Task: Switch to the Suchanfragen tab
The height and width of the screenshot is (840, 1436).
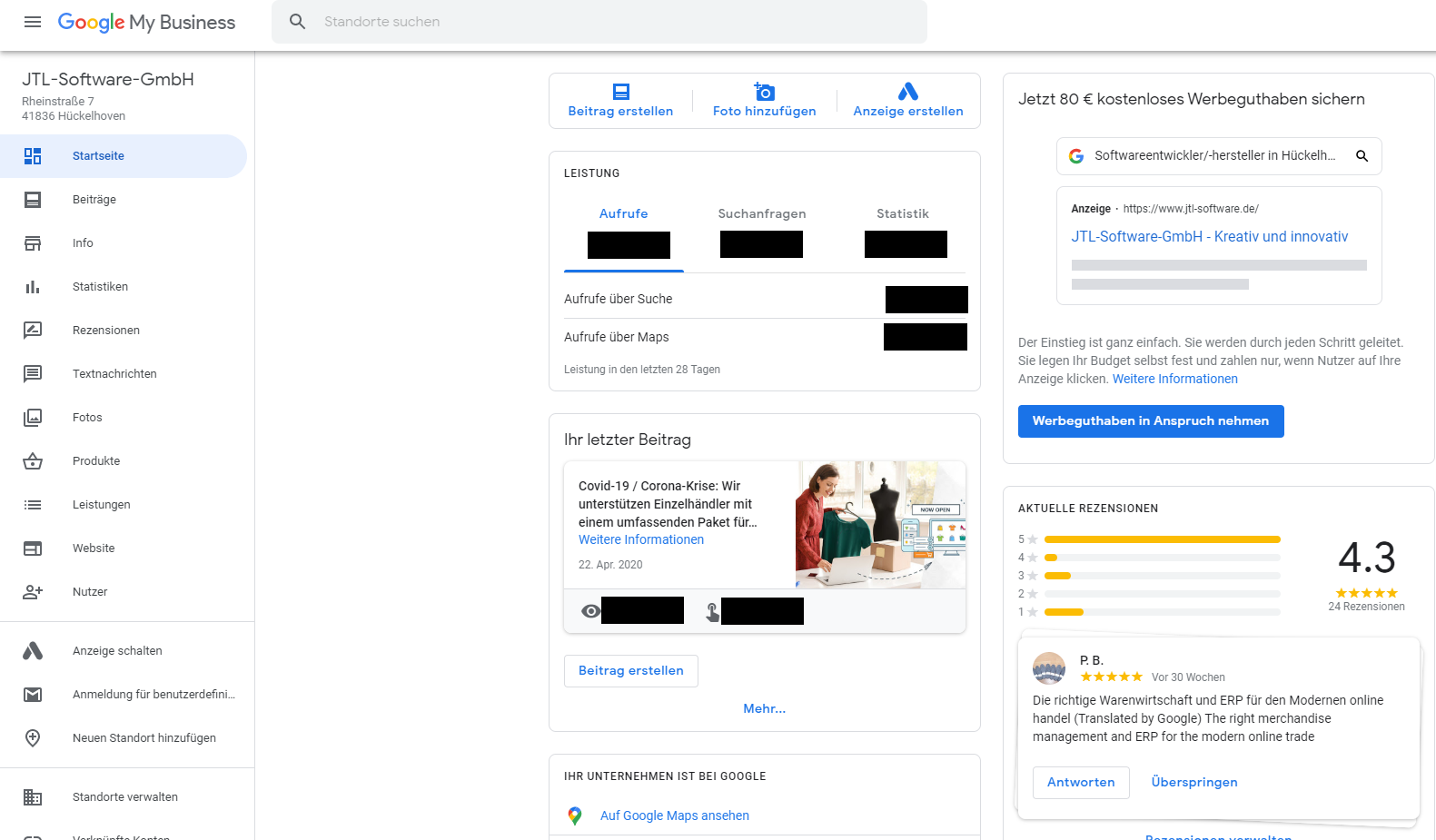Action: 761,214
